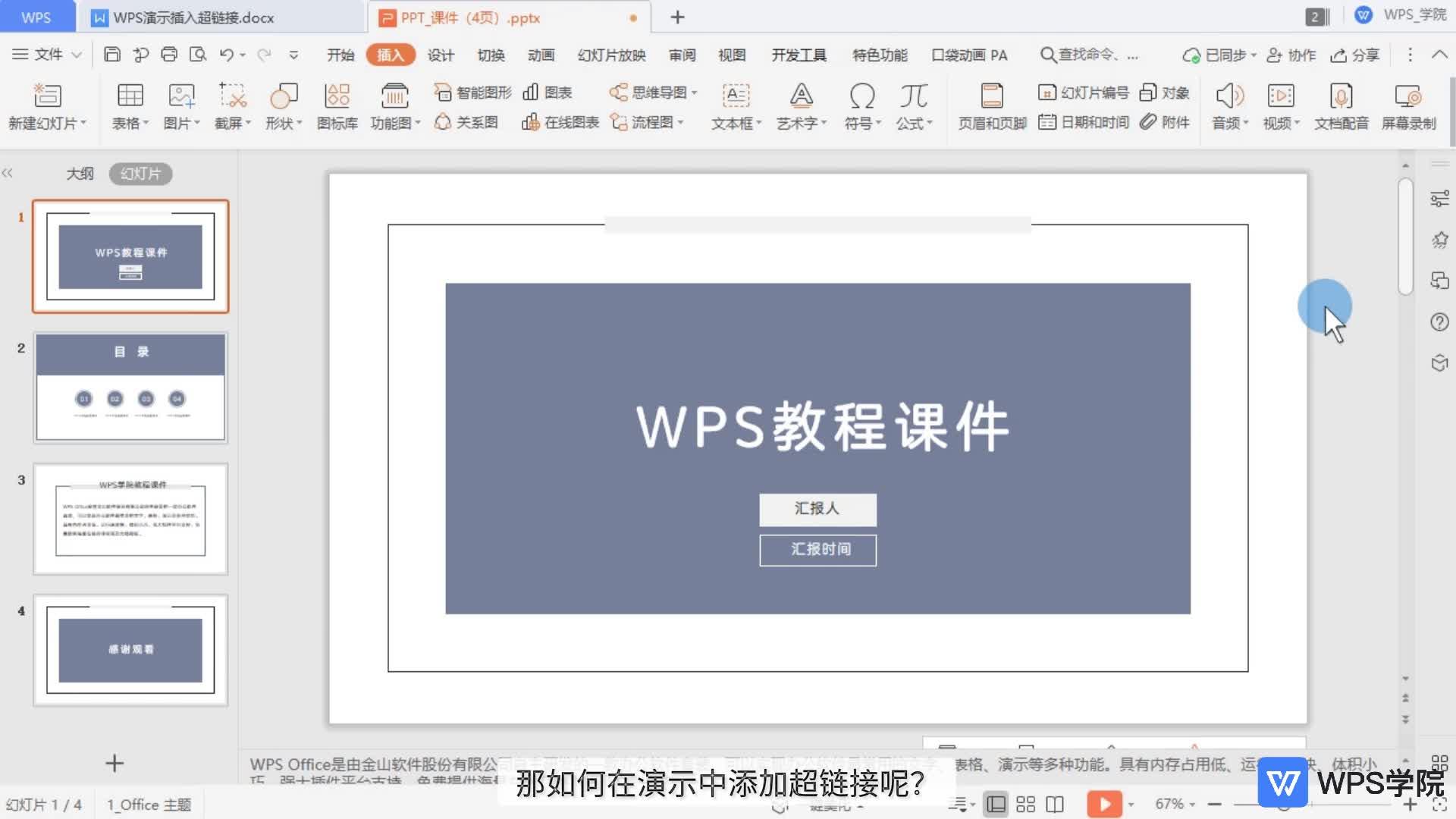
Task: Click the New Slide (新建幻灯片) icon
Action: pos(47,96)
